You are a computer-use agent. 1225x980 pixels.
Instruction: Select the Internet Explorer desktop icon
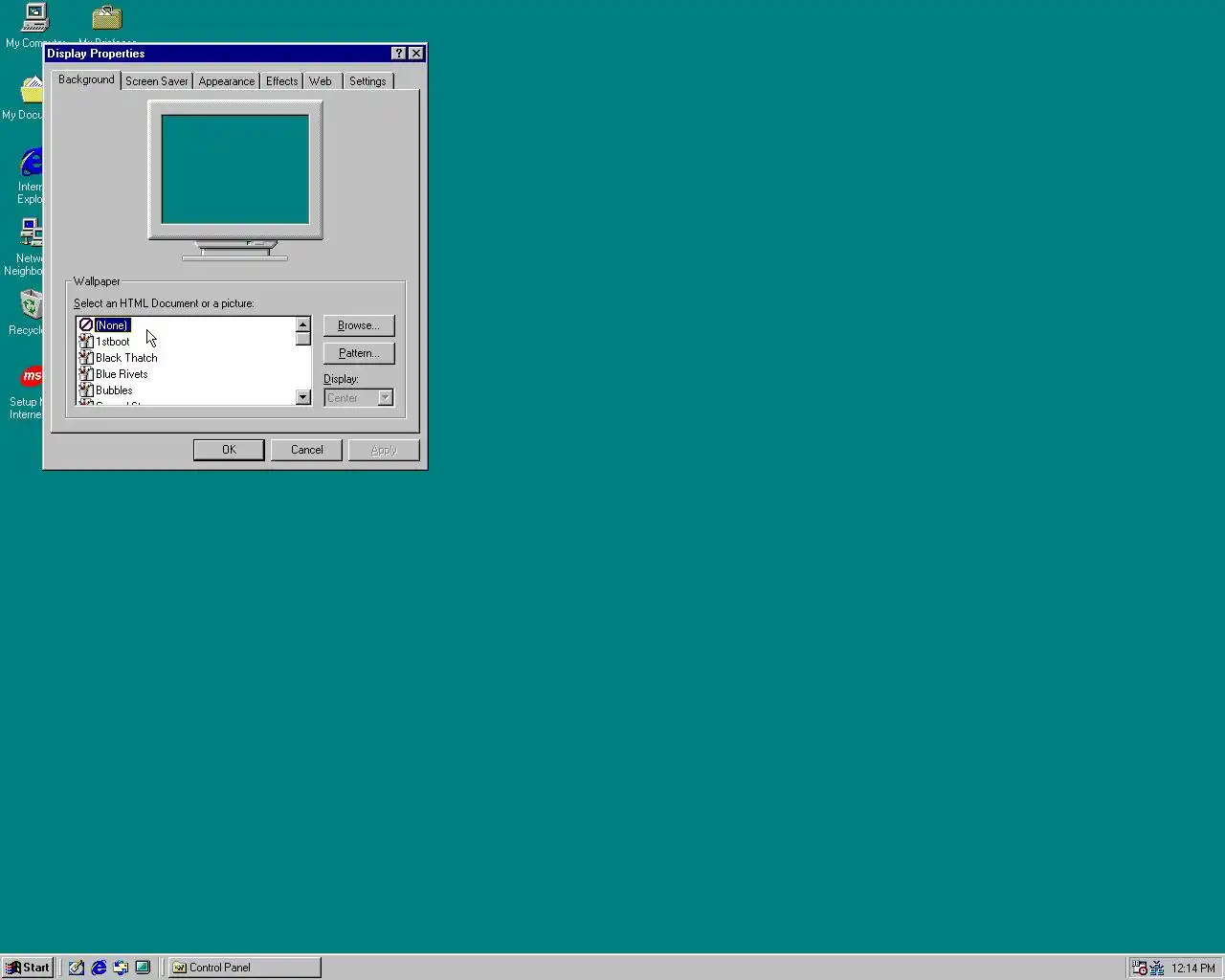click(x=32, y=162)
